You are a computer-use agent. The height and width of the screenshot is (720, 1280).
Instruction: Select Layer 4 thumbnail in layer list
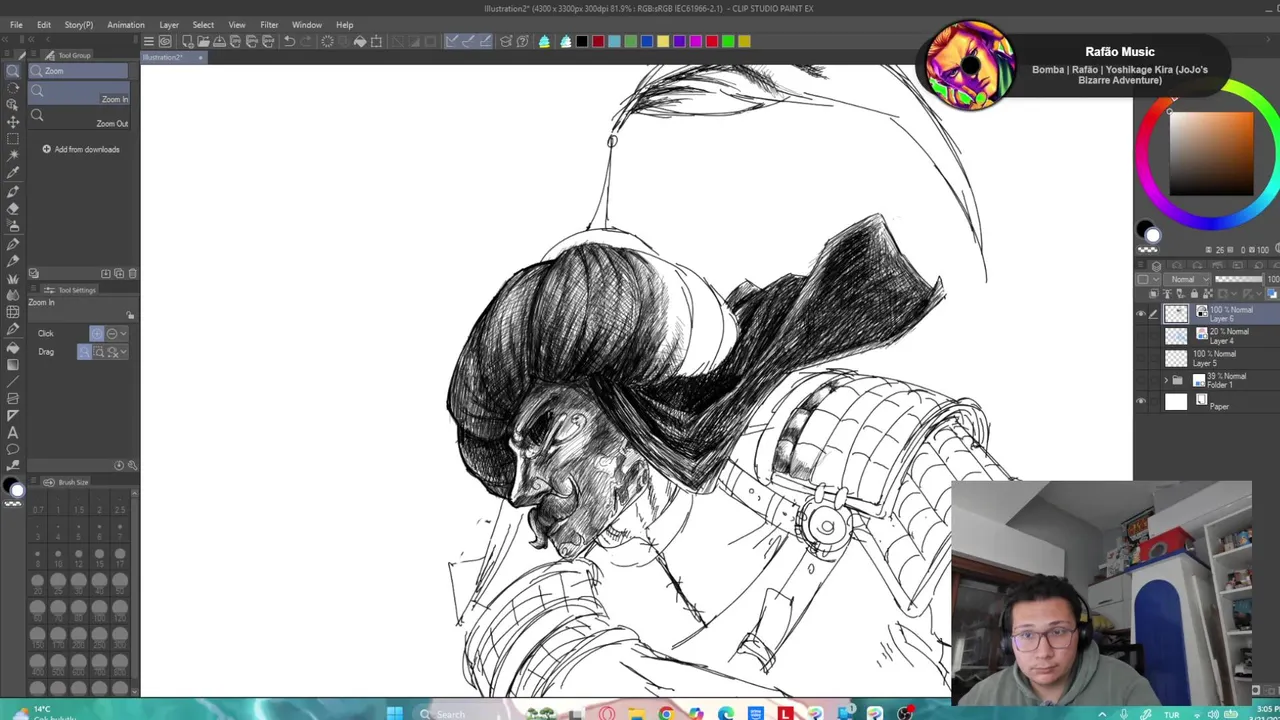tap(1176, 336)
